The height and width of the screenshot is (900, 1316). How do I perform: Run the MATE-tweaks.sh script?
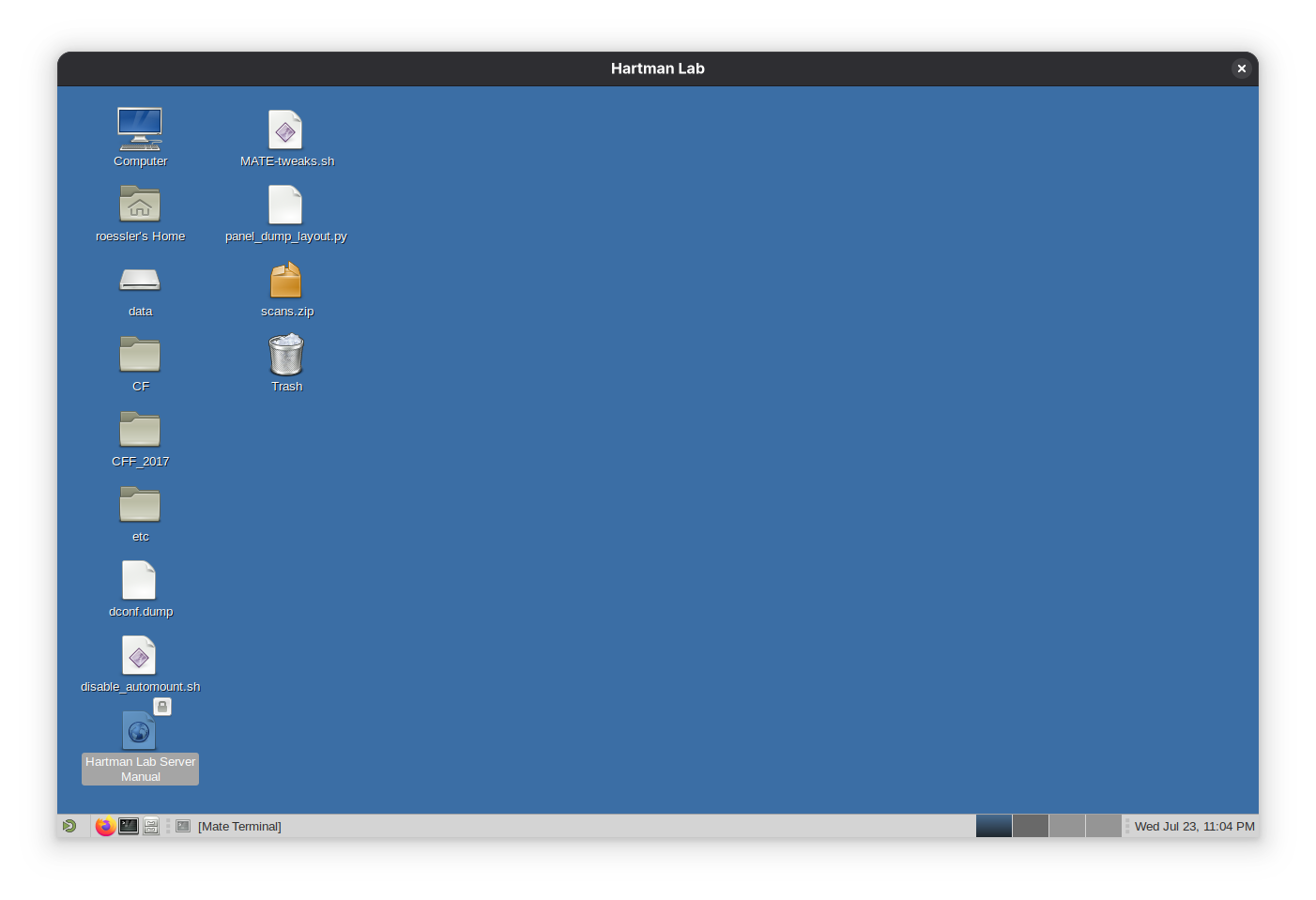pyautogui.click(x=285, y=130)
